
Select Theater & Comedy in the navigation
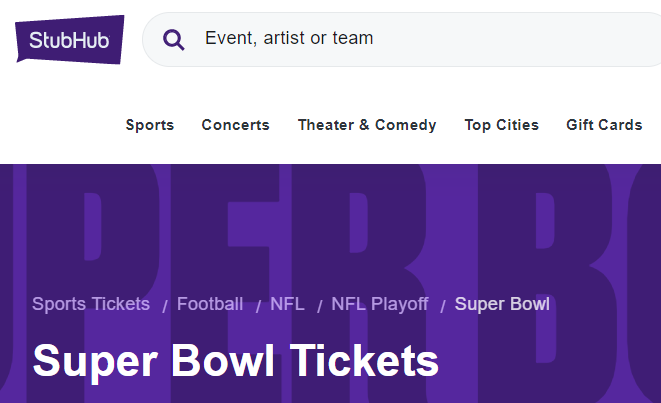tap(367, 125)
